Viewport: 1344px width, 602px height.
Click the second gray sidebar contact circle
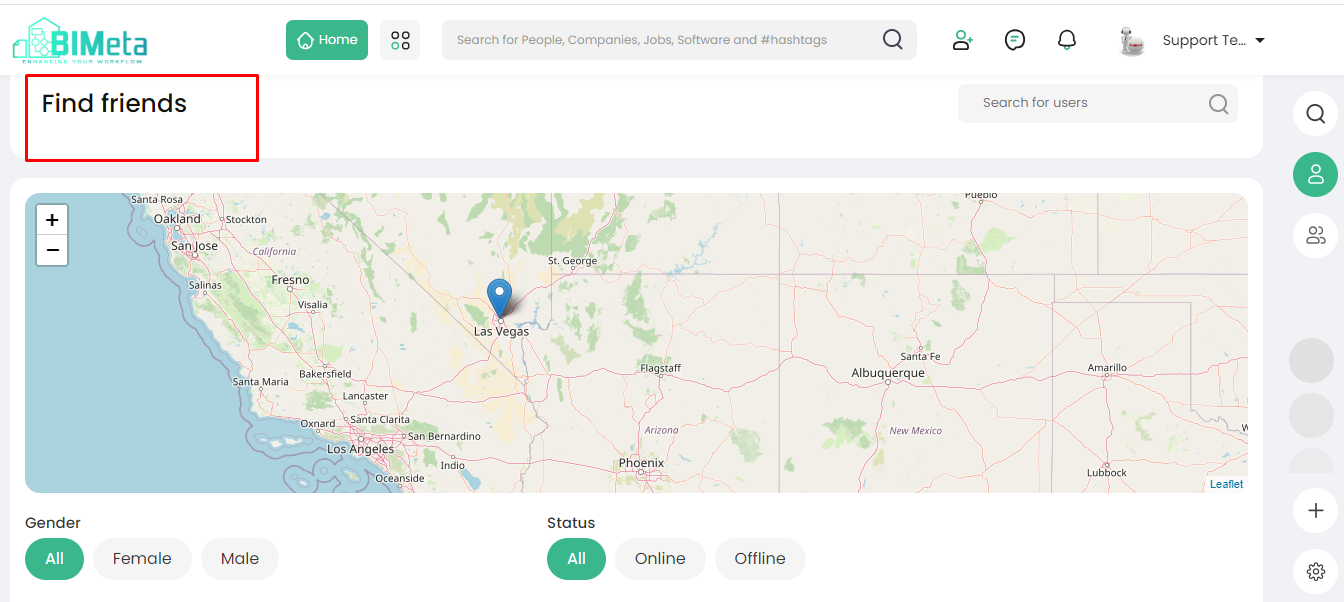coord(1311,415)
